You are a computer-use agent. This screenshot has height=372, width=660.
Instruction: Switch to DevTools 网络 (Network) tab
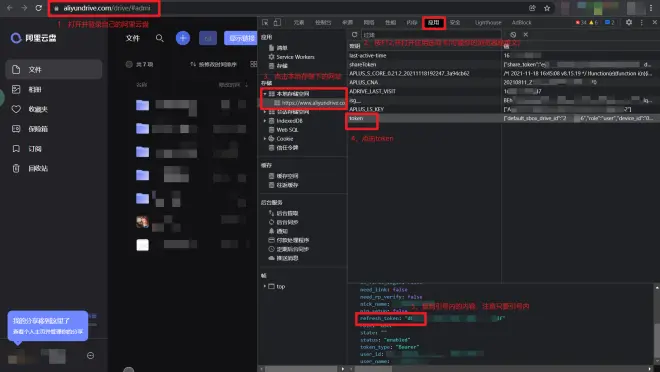click(369, 23)
